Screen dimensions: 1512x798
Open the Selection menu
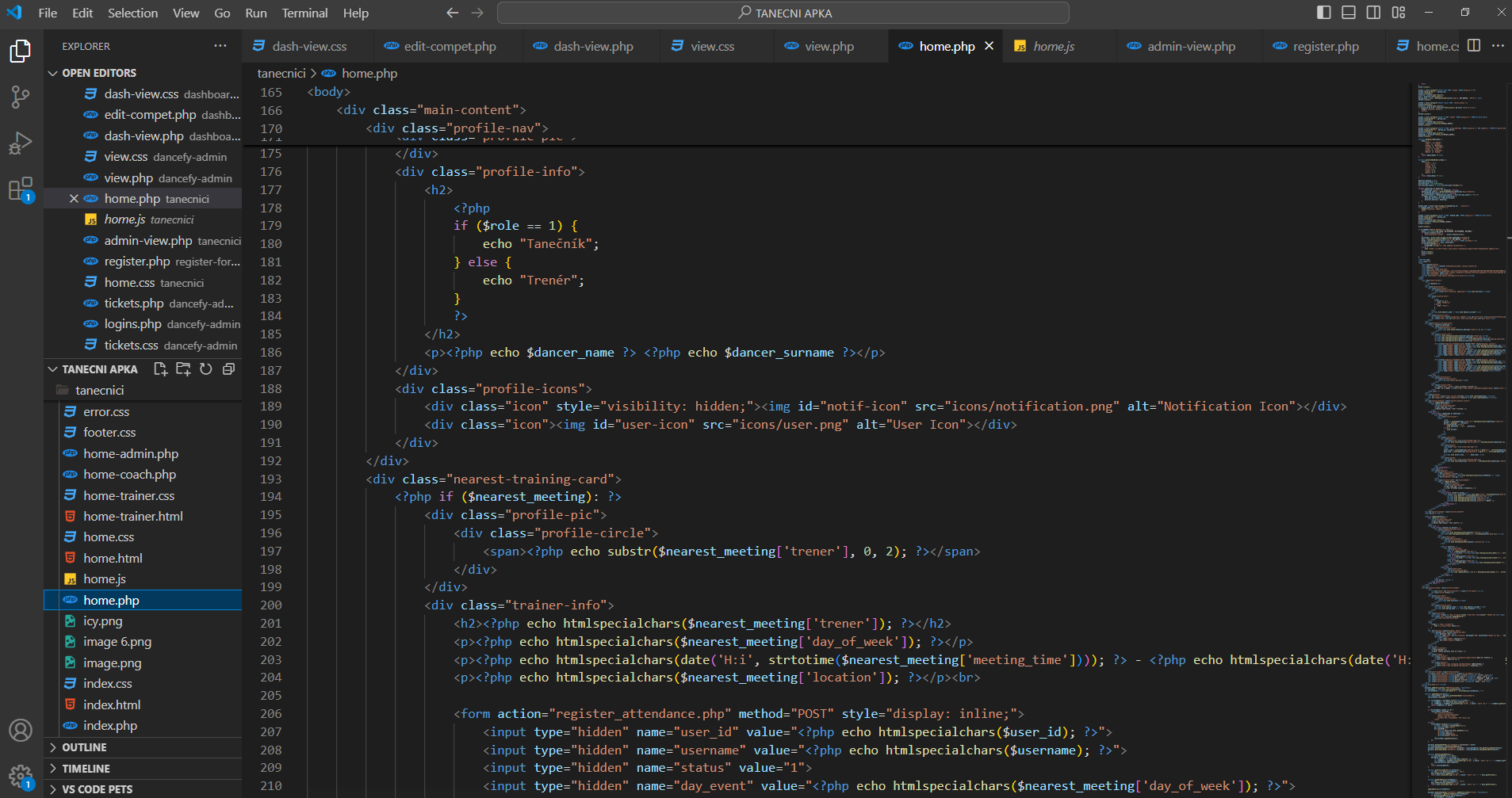coord(132,13)
